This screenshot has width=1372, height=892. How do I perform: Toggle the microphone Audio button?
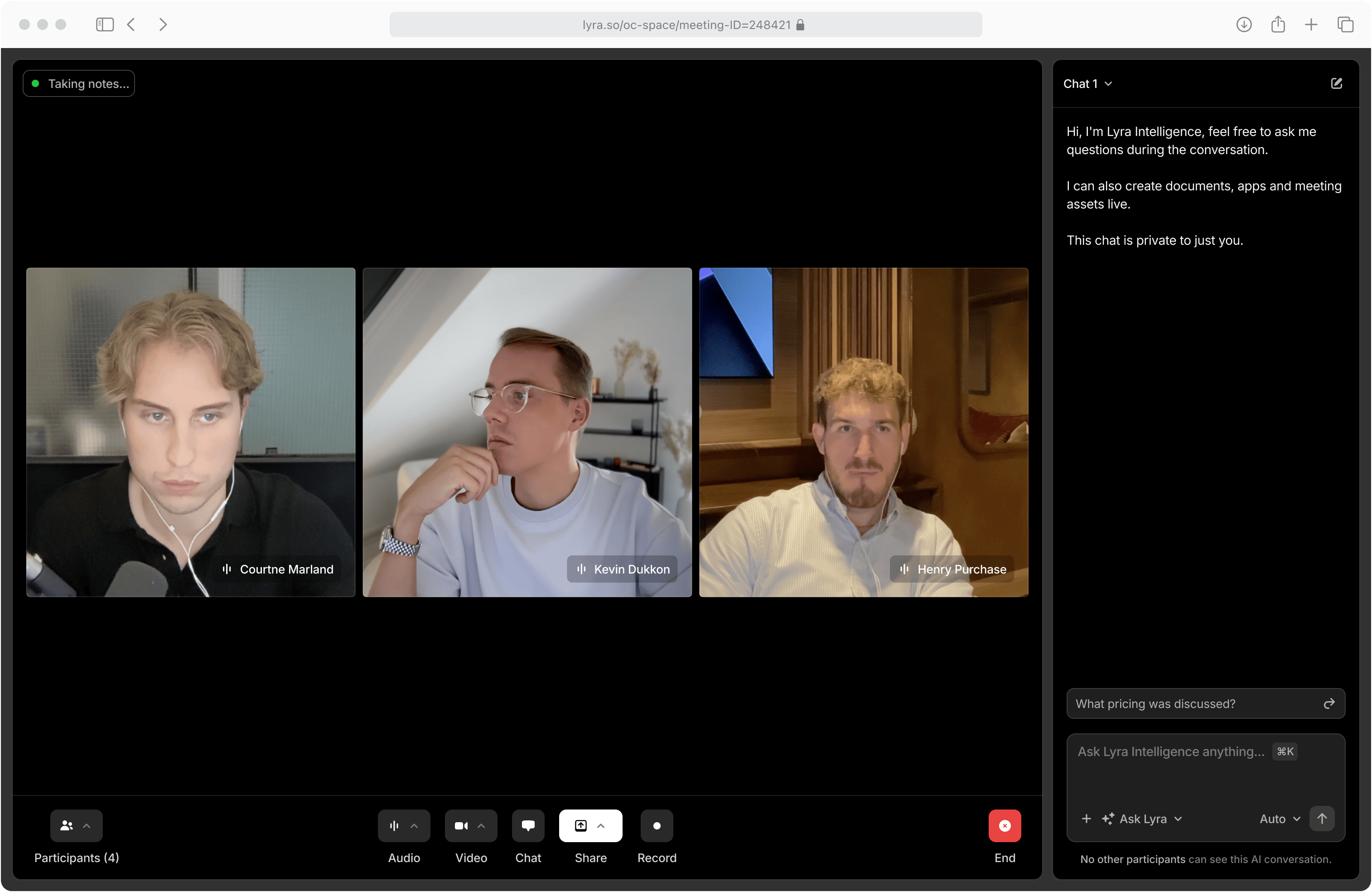394,825
